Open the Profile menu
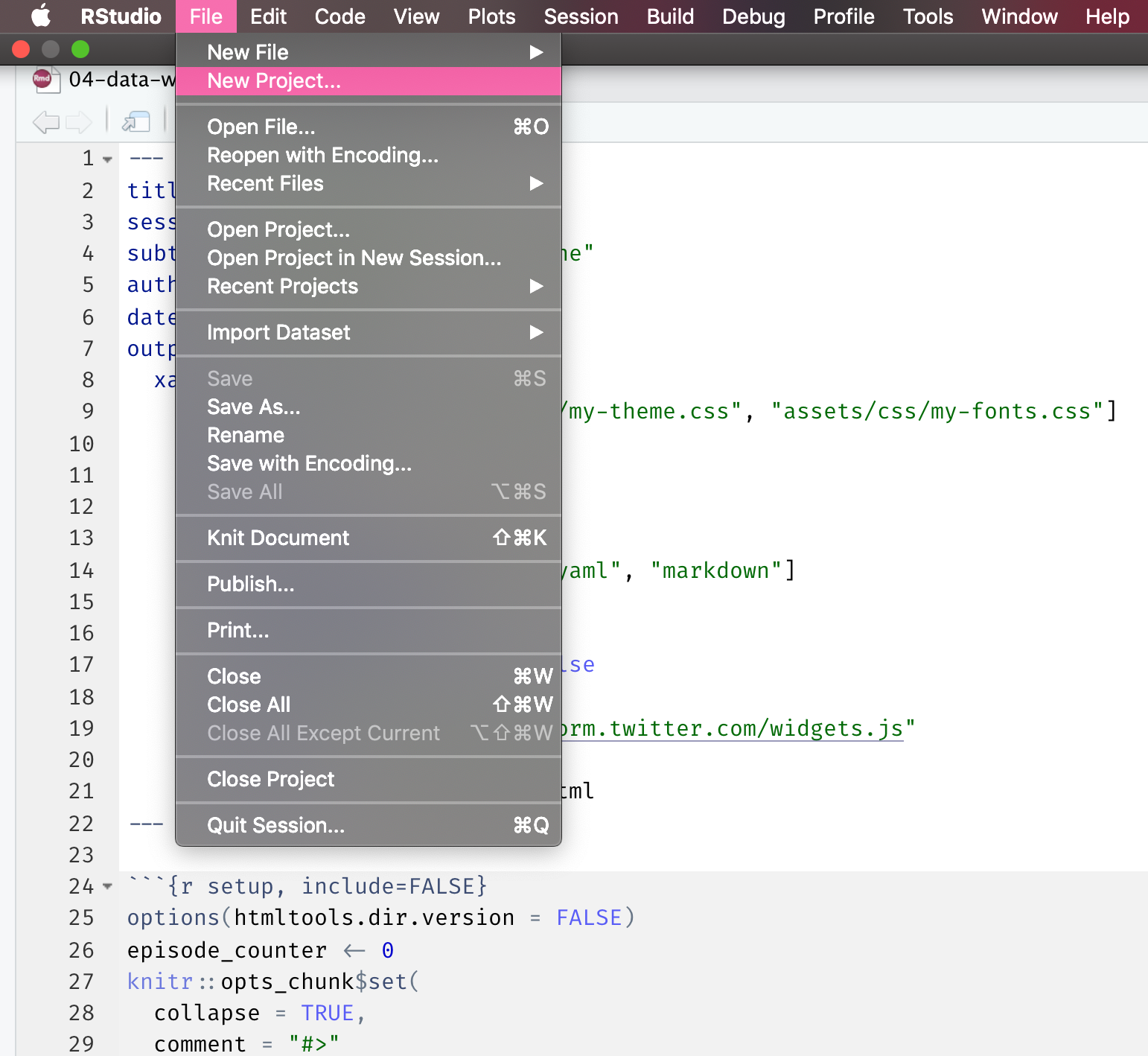 844,16
